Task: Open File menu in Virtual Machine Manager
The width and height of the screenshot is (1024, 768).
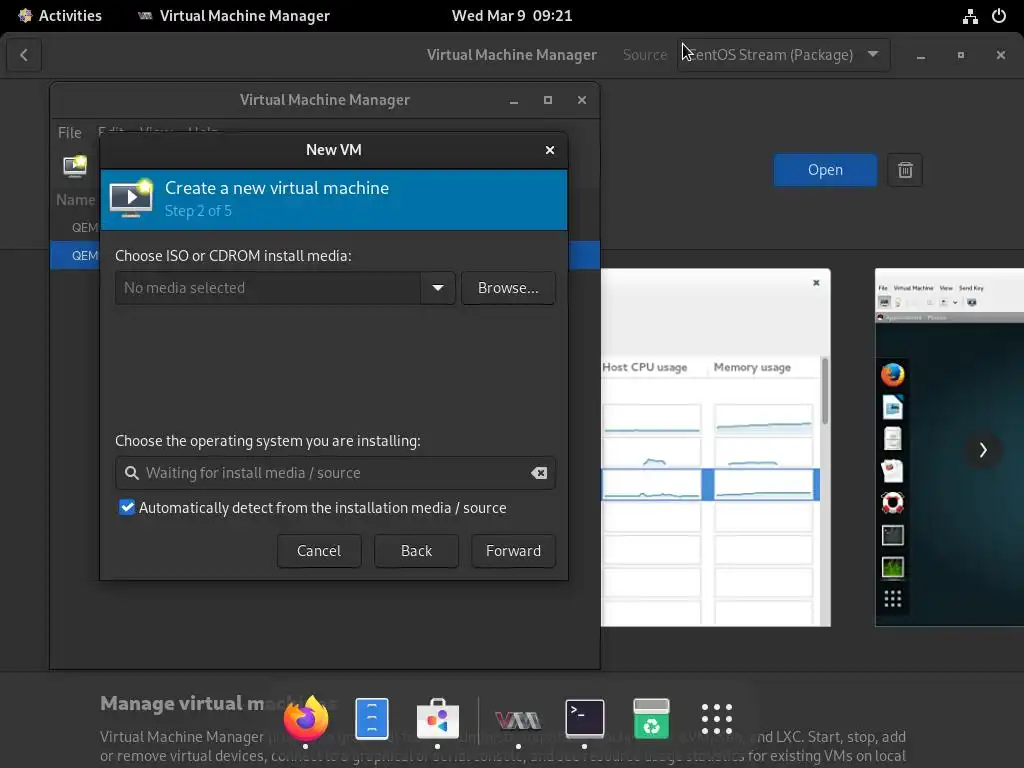Action: pyautogui.click(x=70, y=133)
